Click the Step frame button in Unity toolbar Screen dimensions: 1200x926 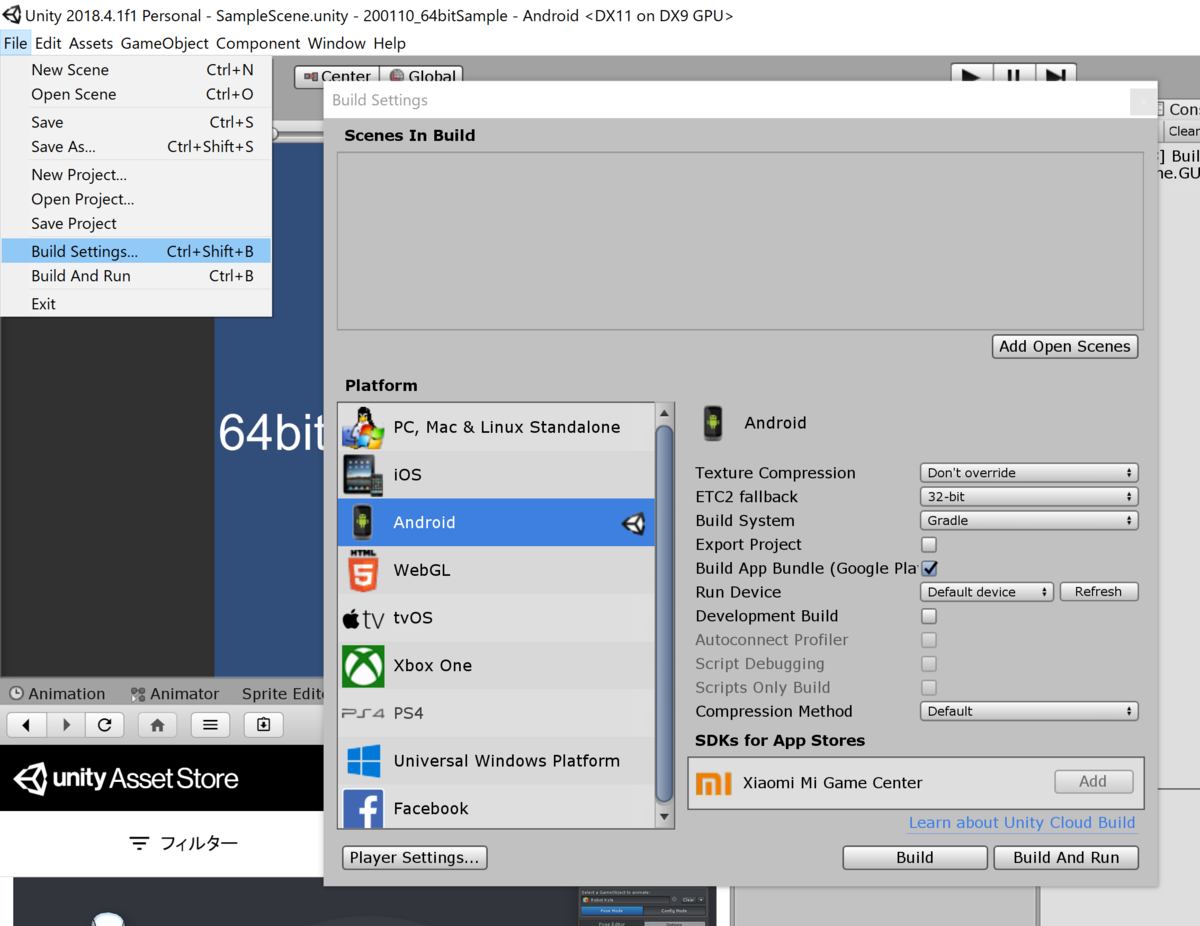click(1055, 76)
